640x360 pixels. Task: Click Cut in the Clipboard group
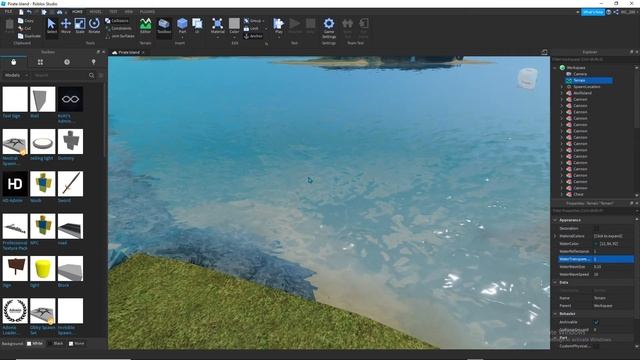click(x=24, y=28)
